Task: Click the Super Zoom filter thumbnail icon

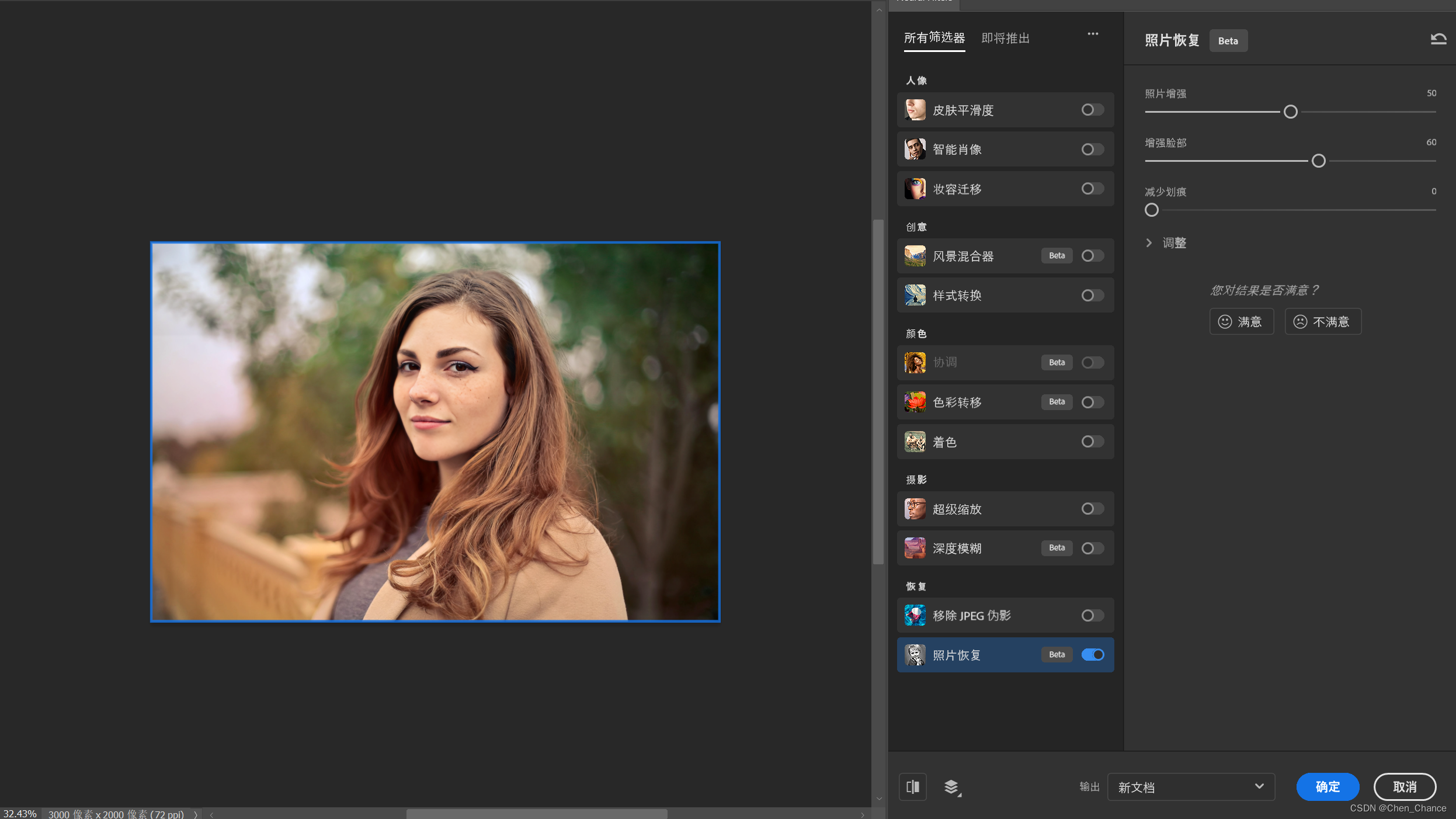Action: (x=915, y=509)
